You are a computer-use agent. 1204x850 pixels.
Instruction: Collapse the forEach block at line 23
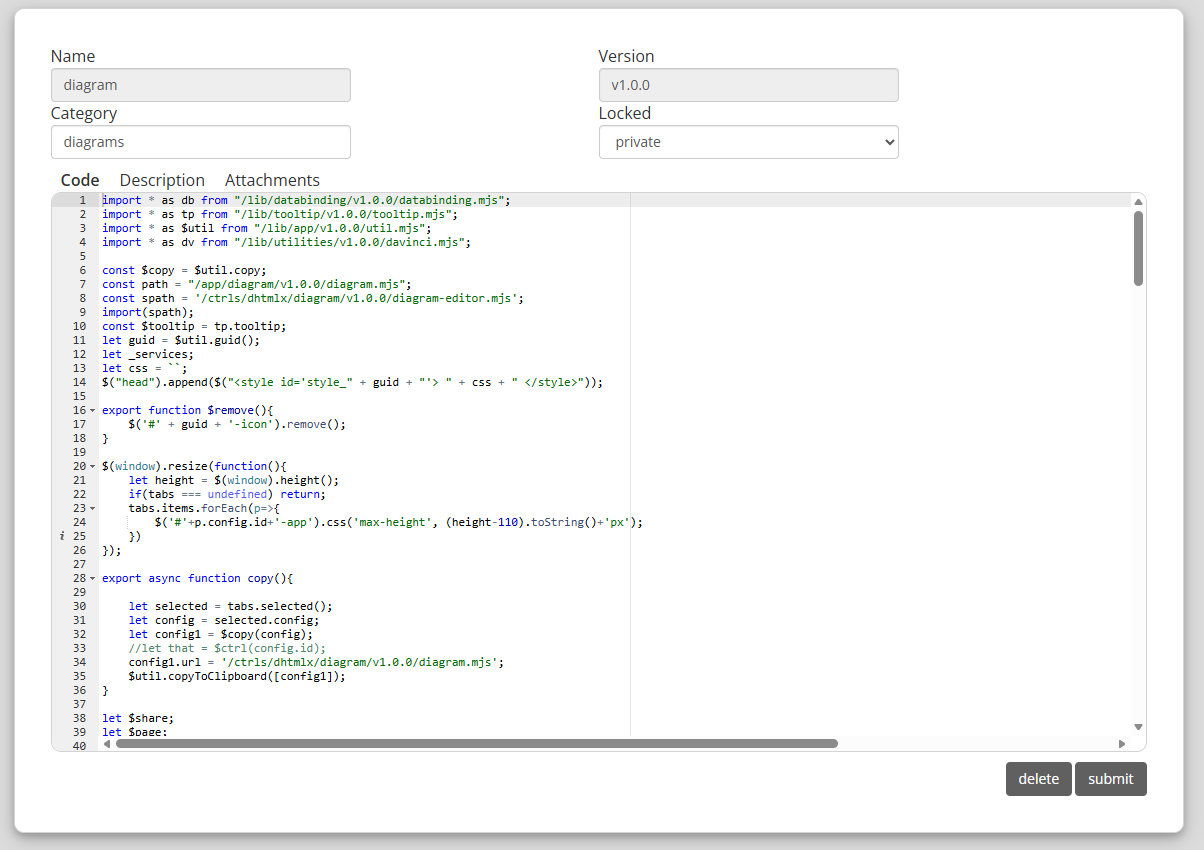point(93,508)
